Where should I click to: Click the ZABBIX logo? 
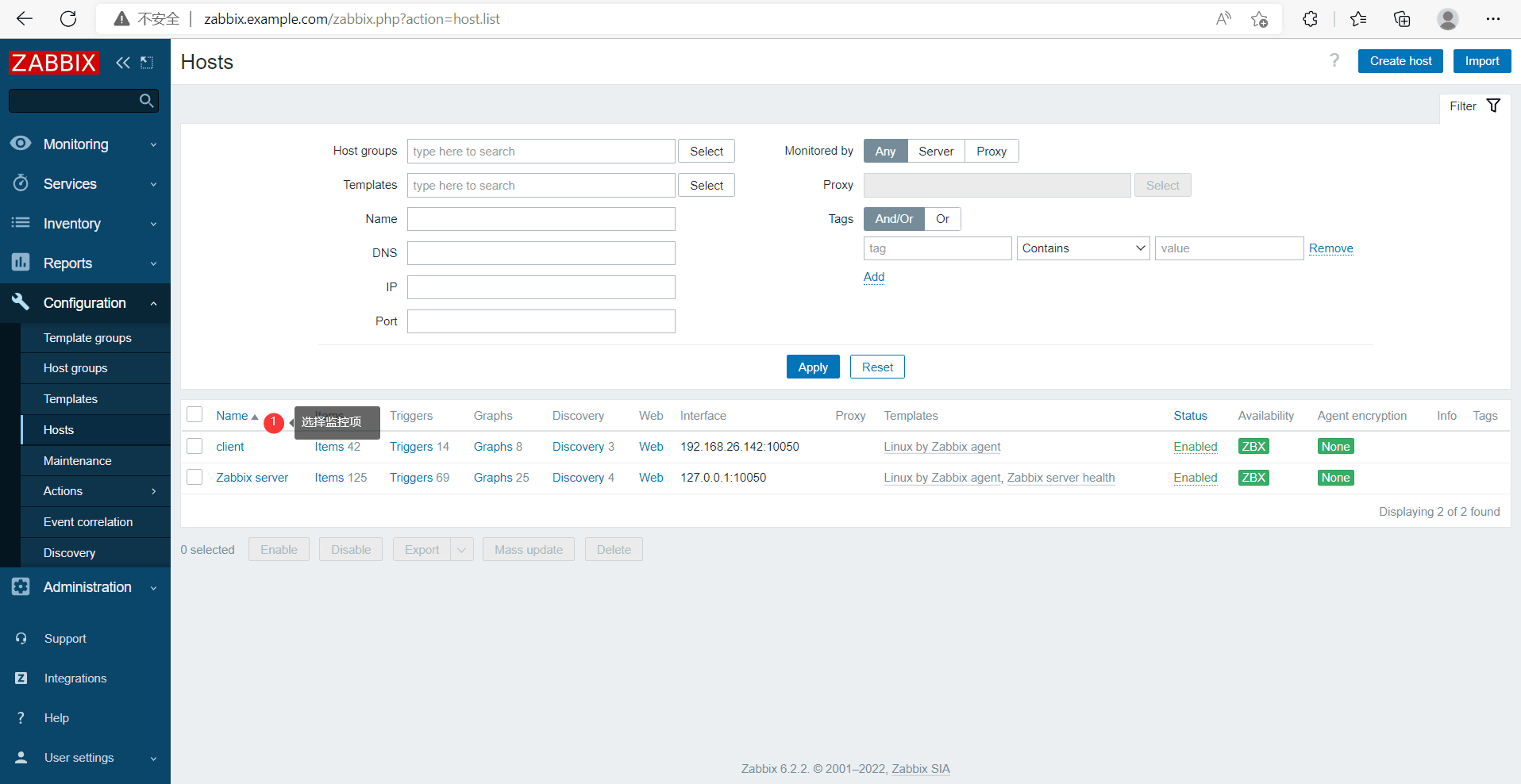click(54, 63)
